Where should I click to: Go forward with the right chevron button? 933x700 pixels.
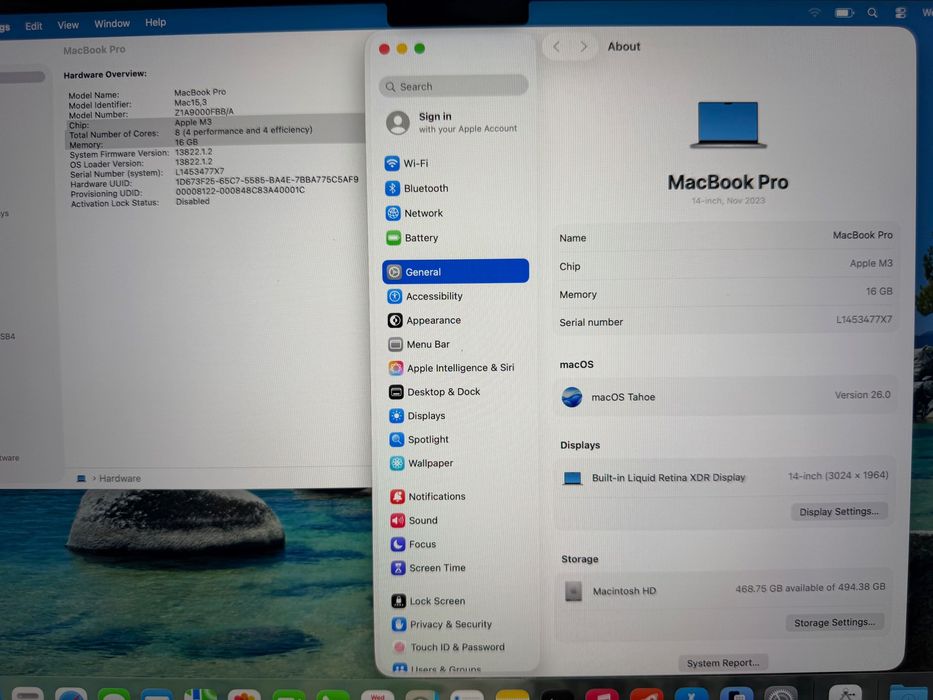click(x=583, y=46)
